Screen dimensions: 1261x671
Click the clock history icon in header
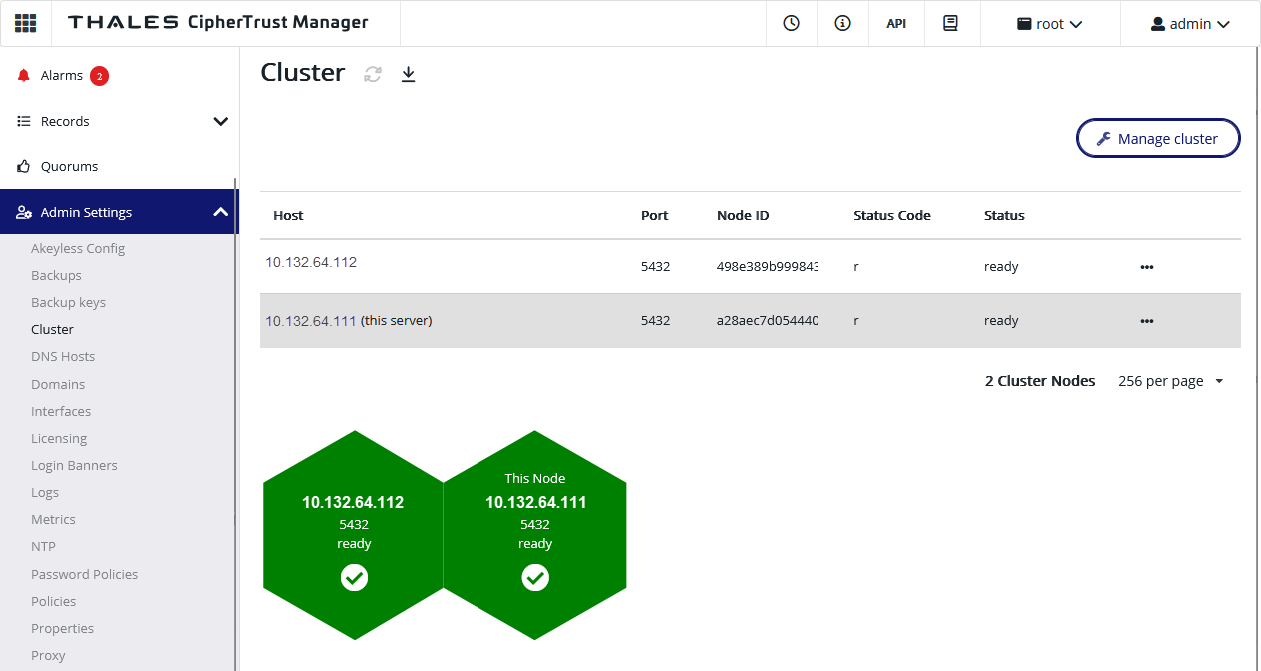[x=792, y=23]
